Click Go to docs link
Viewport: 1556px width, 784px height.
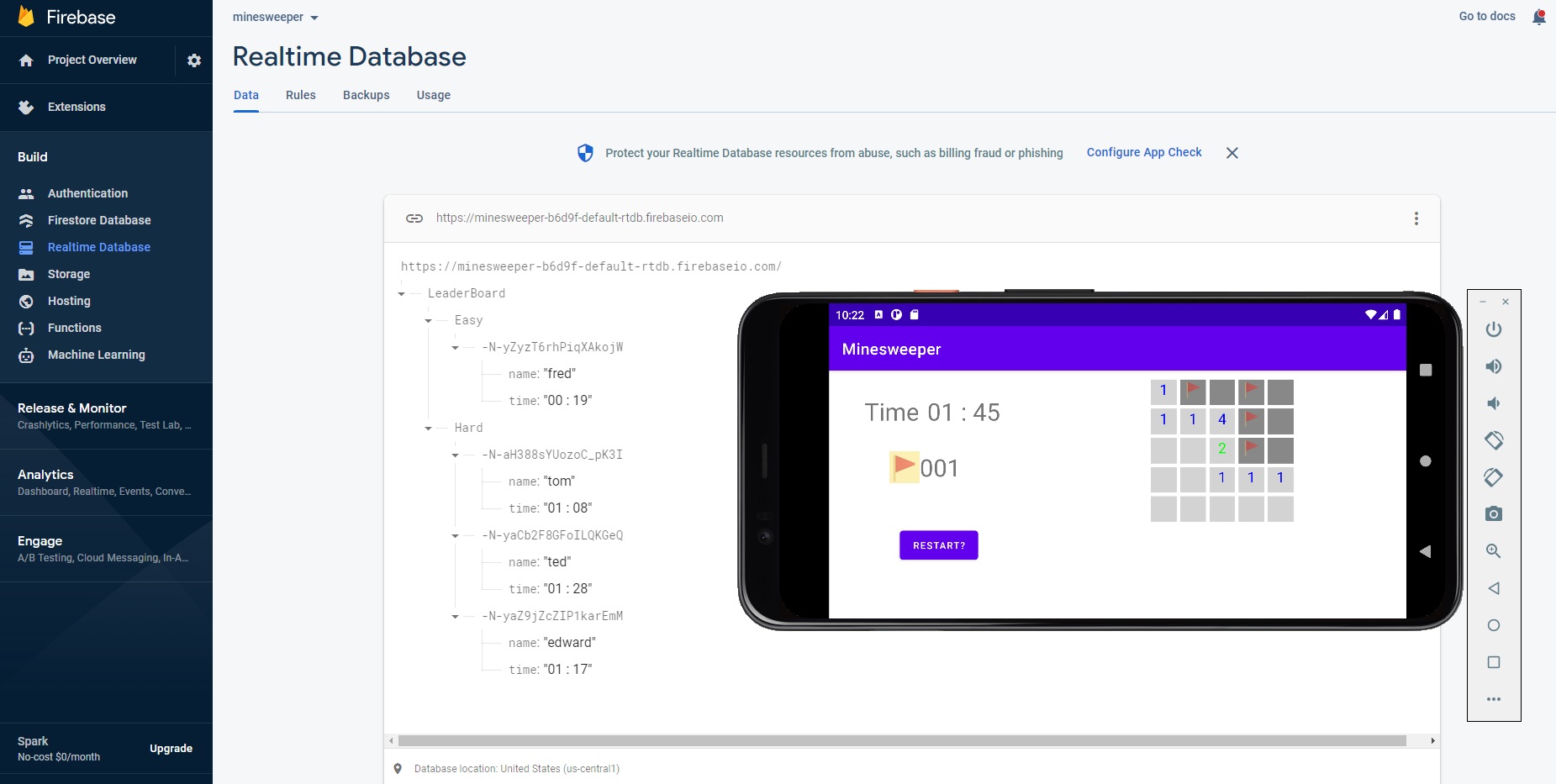[1487, 16]
